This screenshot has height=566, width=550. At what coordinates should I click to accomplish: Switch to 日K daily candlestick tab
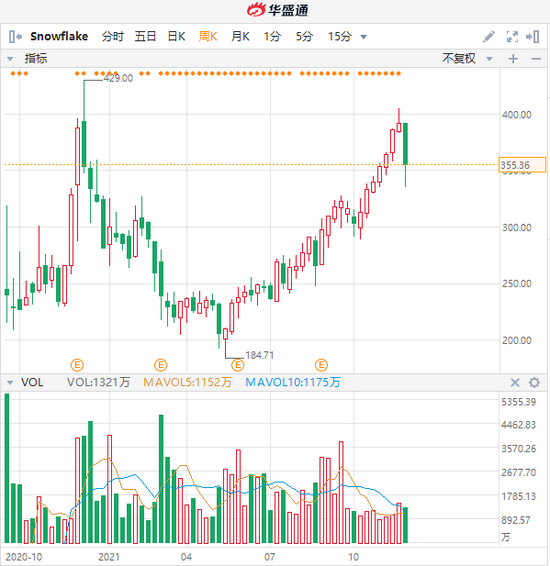click(176, 36)
